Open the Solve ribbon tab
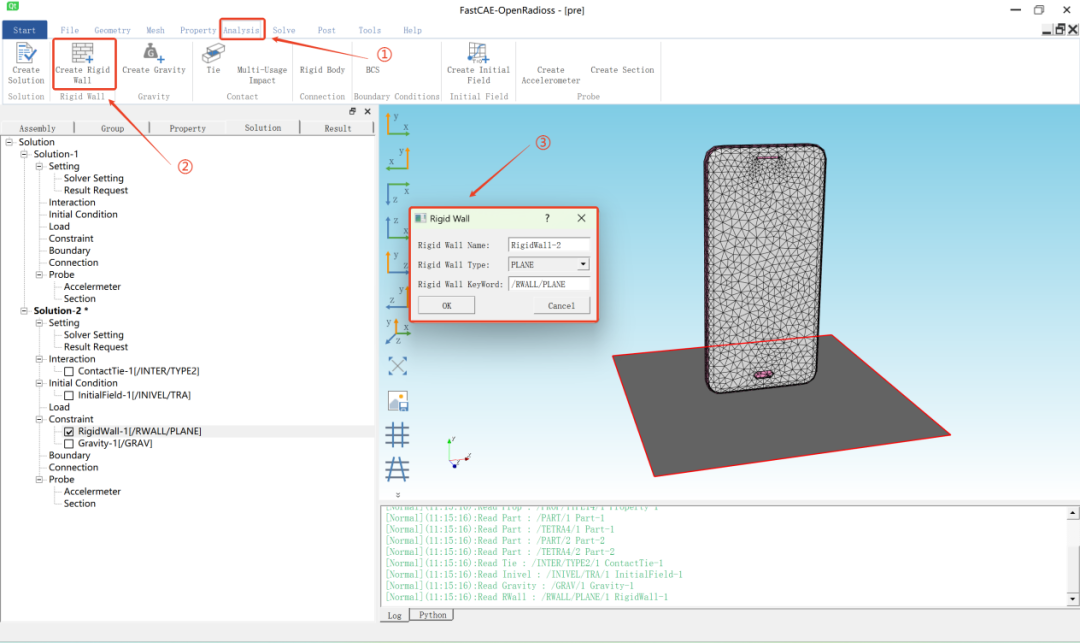 [x=284, y=30]
